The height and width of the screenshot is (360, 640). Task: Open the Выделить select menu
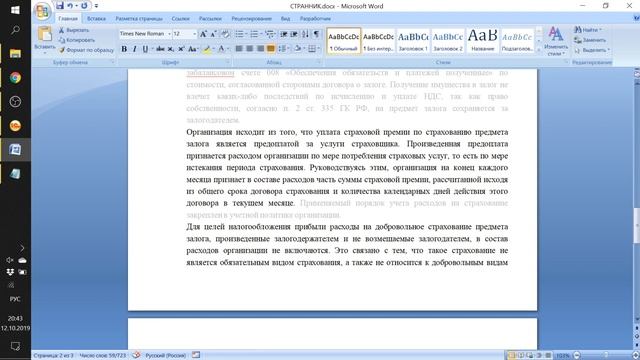coord(591,50)
